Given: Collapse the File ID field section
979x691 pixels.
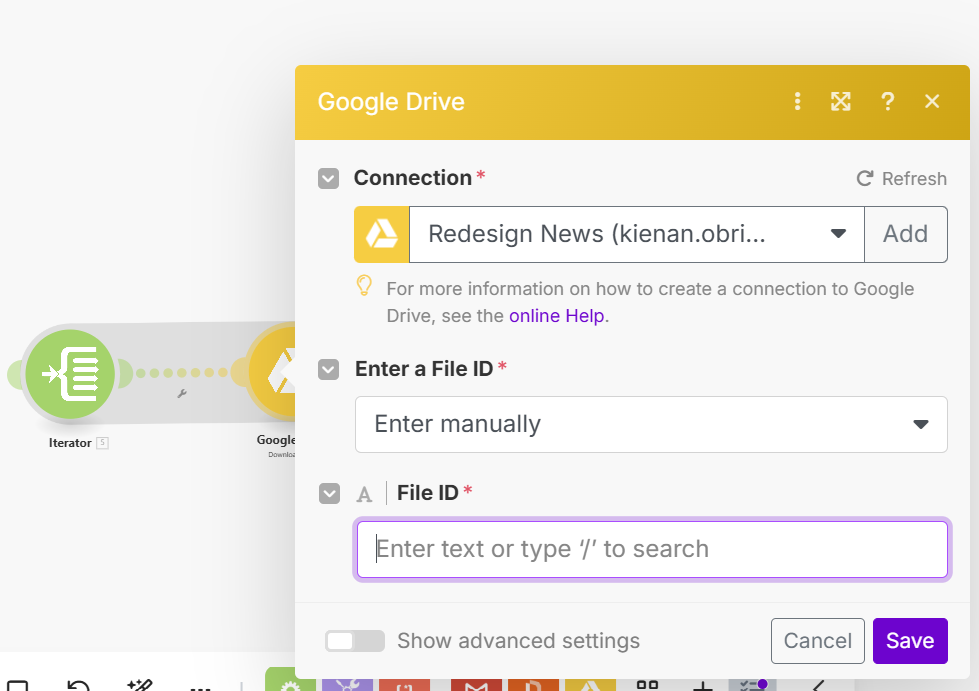Looking at the screenshot, I should coord(329,494).
